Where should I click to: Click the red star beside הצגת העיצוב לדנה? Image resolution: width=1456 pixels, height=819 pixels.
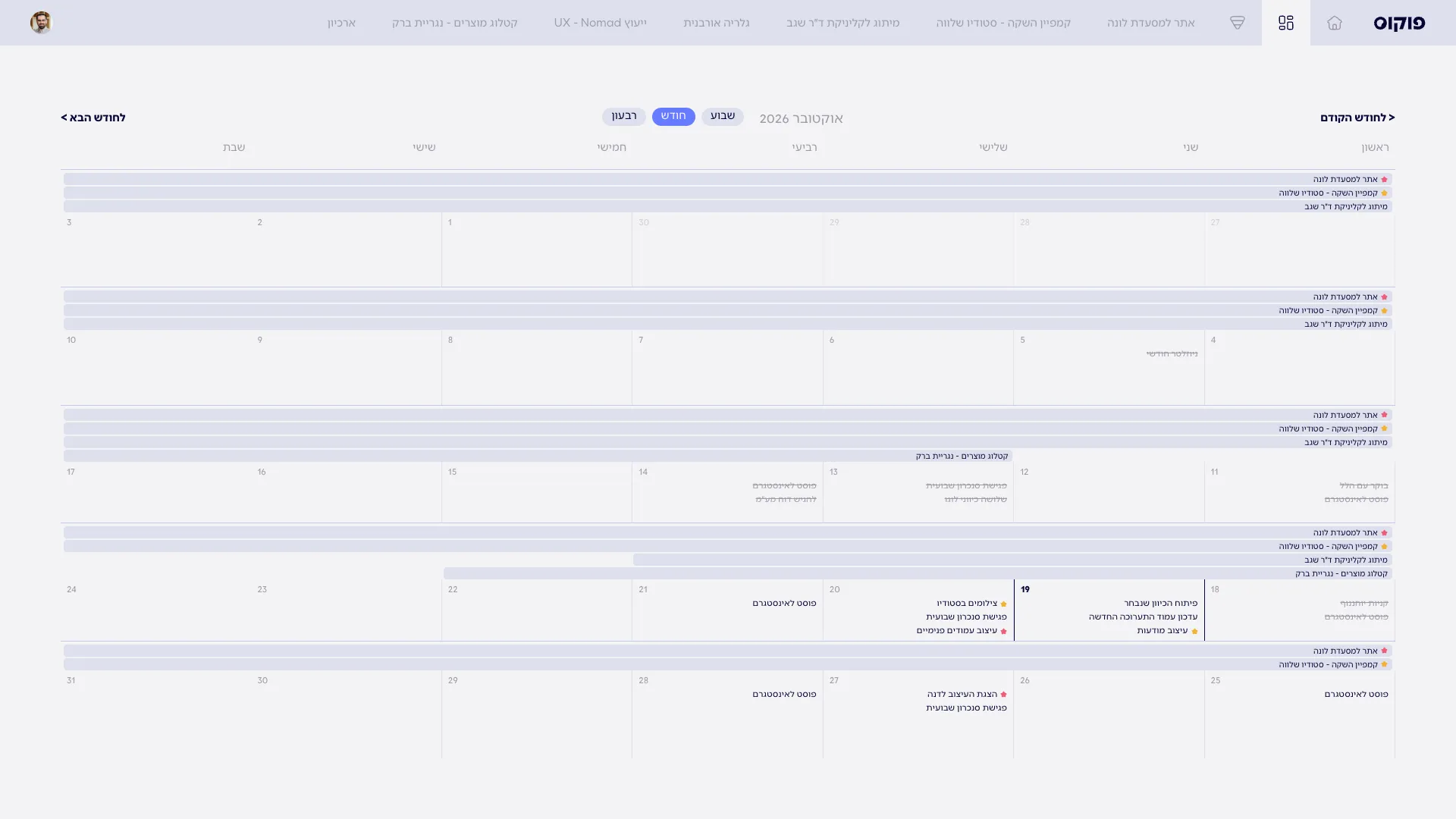(x=1004, y=695)
